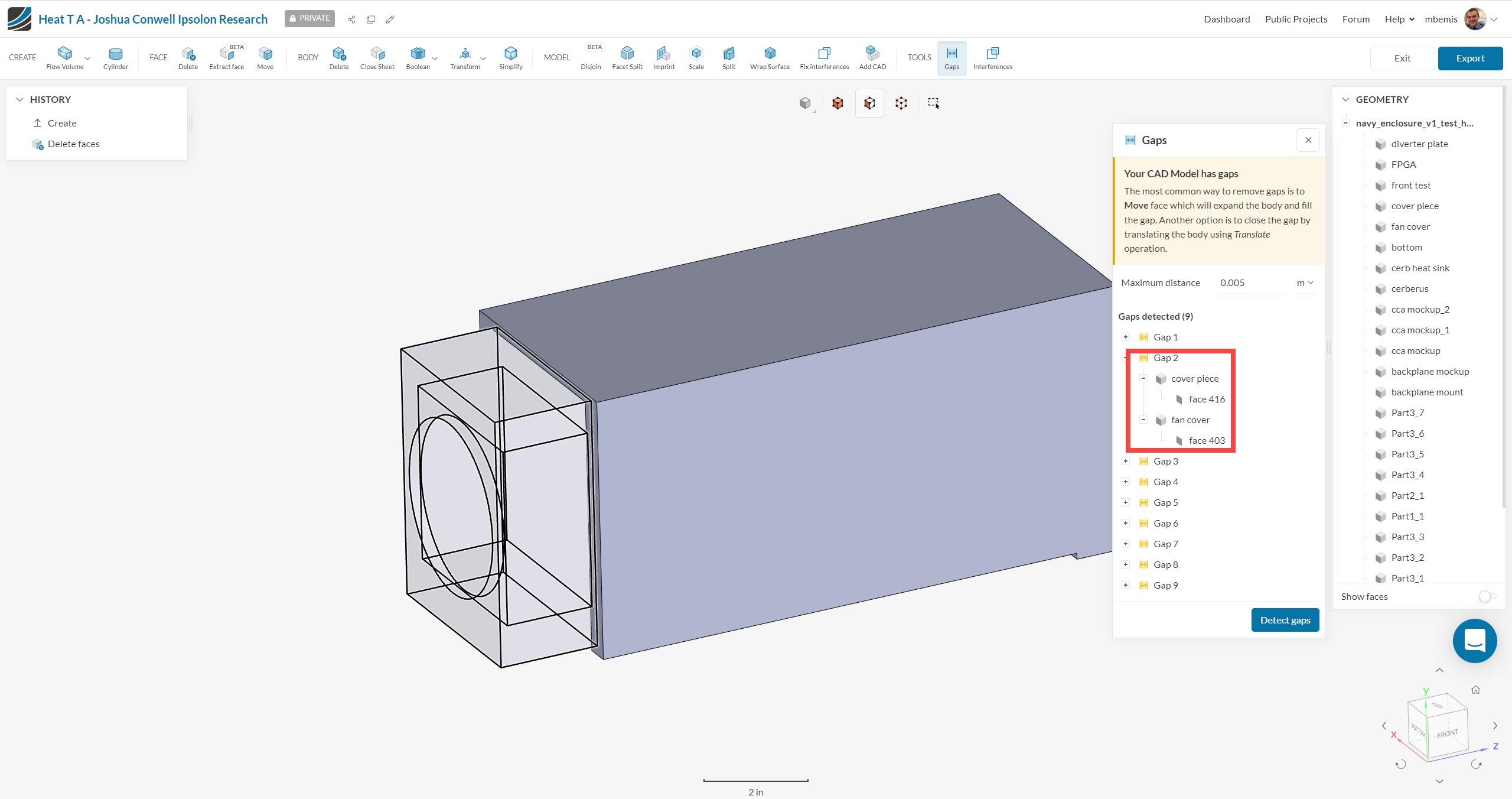Select the Flow Volume tool
The height and width of the screenshot is (799, 1512).
[x=65, y=57]
